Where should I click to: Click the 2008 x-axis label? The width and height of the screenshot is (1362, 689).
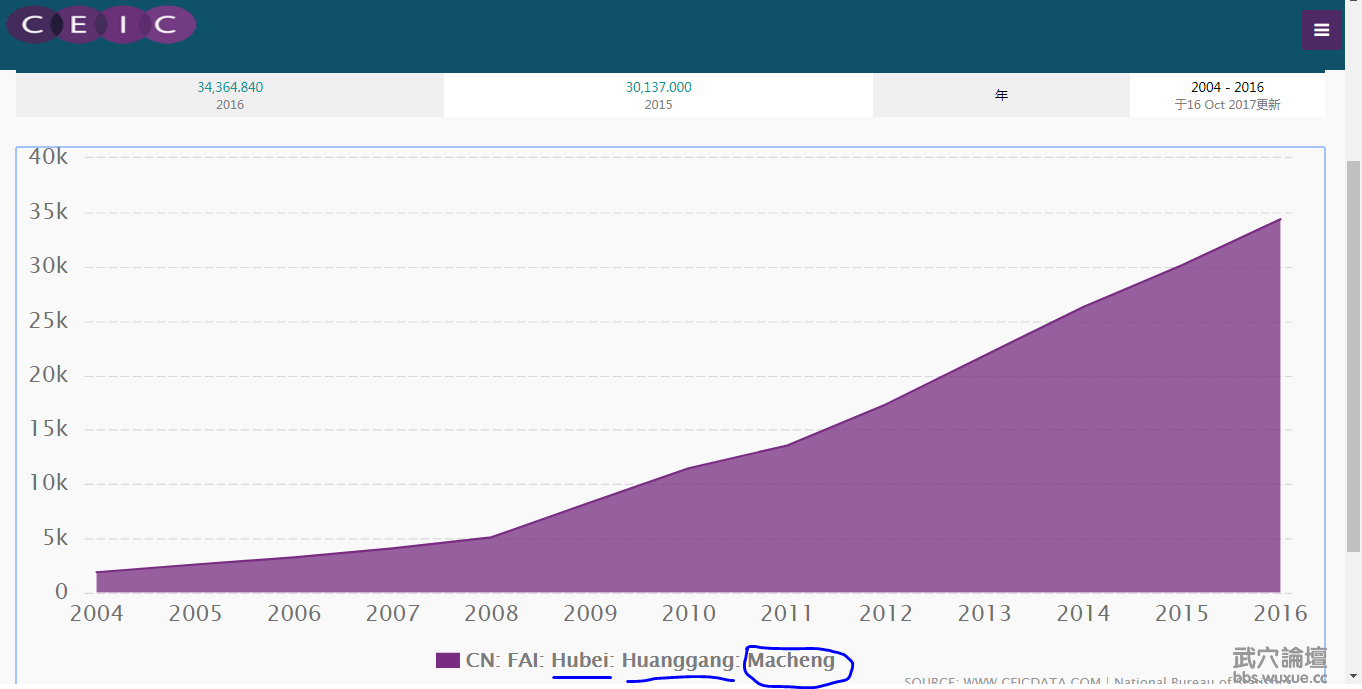pos(491,613)
